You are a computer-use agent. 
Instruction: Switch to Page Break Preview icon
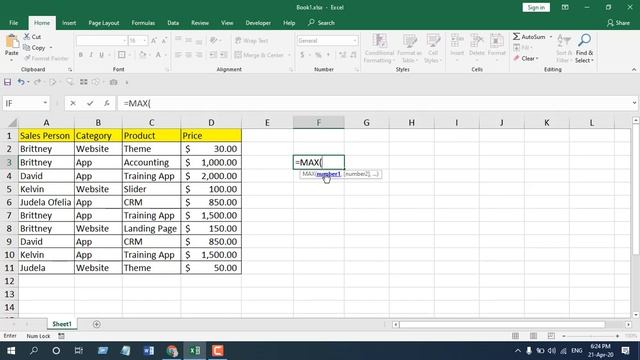click(551, 336)
